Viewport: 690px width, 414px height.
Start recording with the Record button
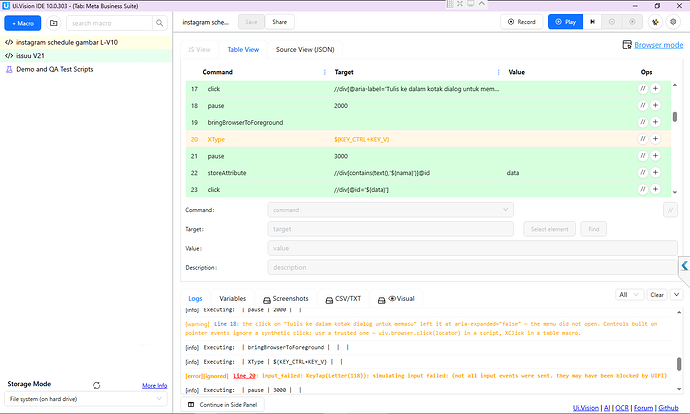pyautogui.click(x=521, y=22)
